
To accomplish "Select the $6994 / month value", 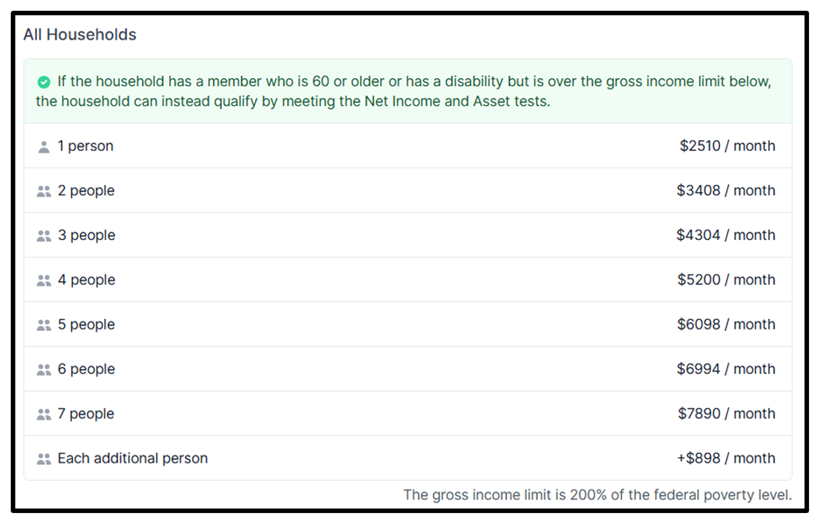I will (726, 369).
